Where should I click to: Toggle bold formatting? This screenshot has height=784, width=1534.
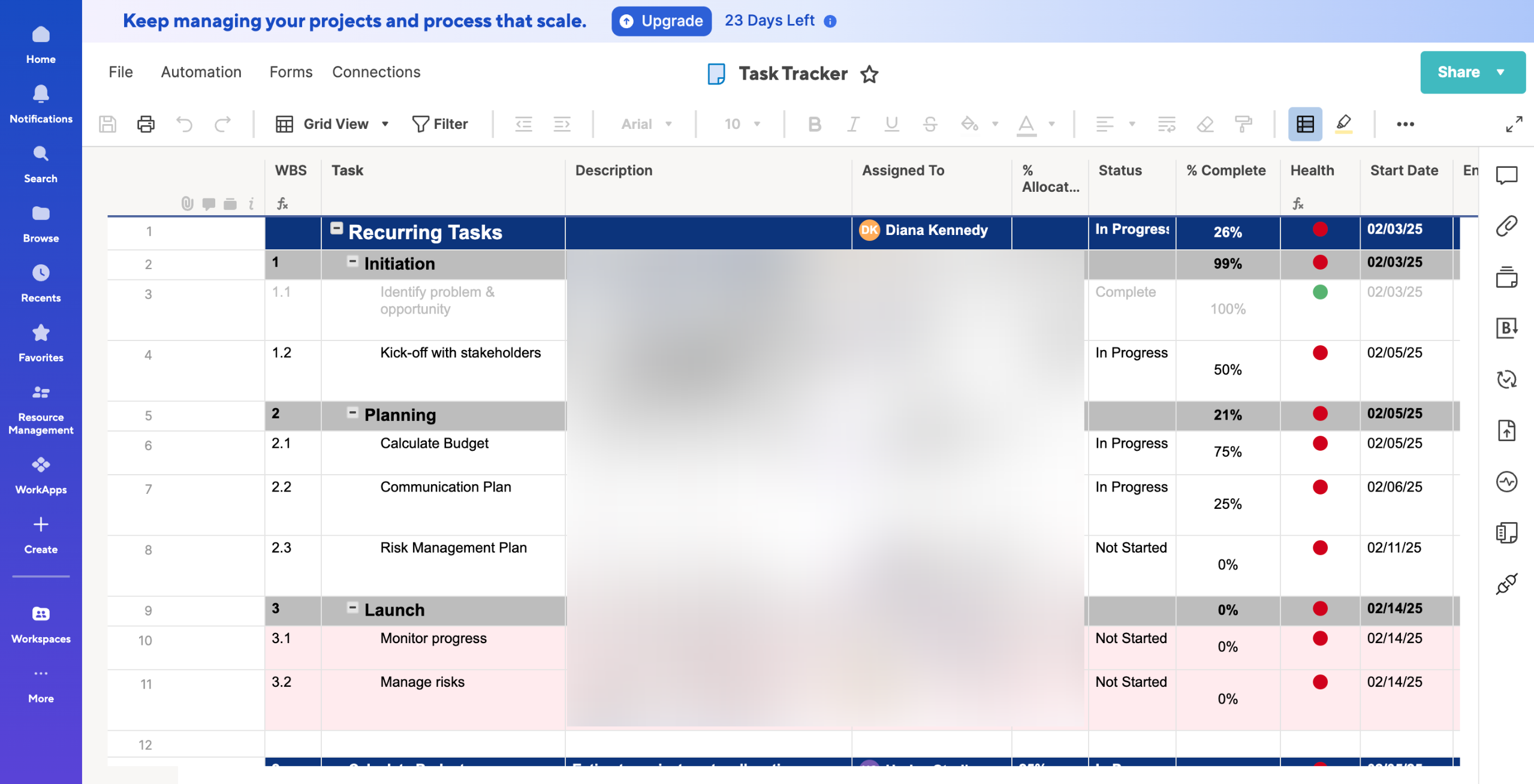tap(814, 124)
